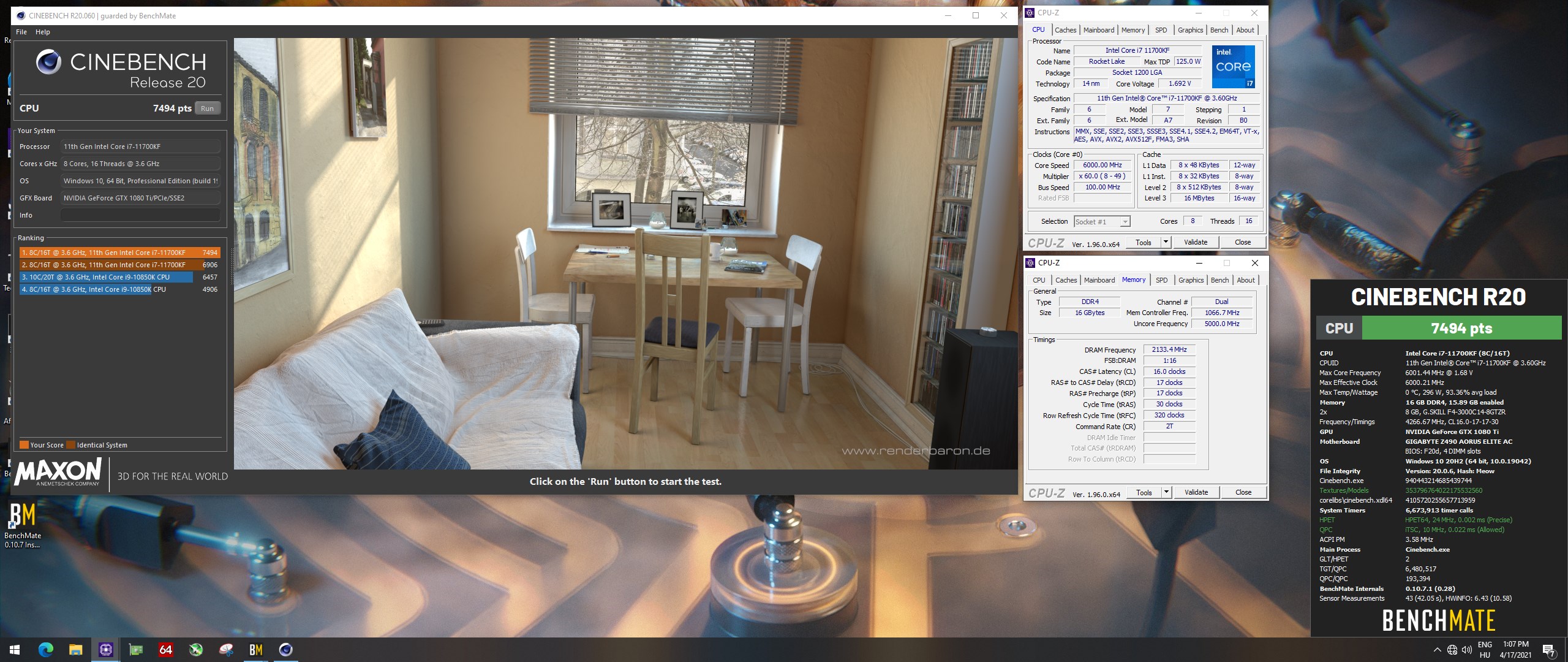Open the ENG HU language switcher
1568x662 pixels.
pos(1485,650)
